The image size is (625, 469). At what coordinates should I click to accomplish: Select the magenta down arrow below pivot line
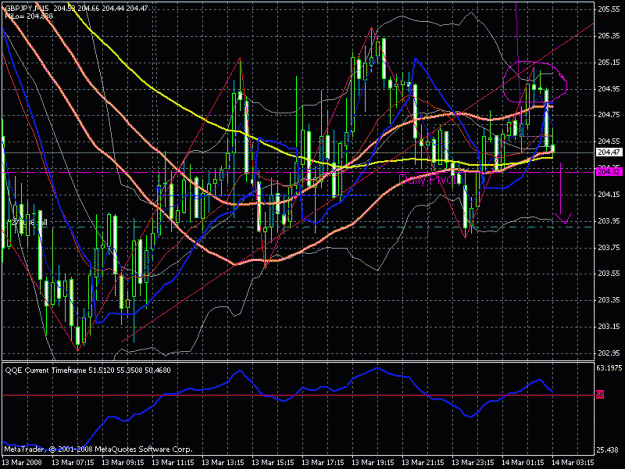[x=562, y=193]
